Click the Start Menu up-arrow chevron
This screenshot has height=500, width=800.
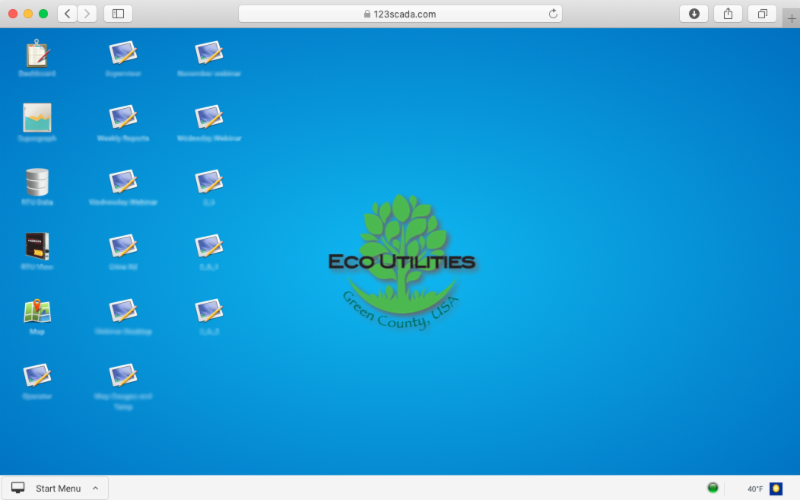(95, 488)
